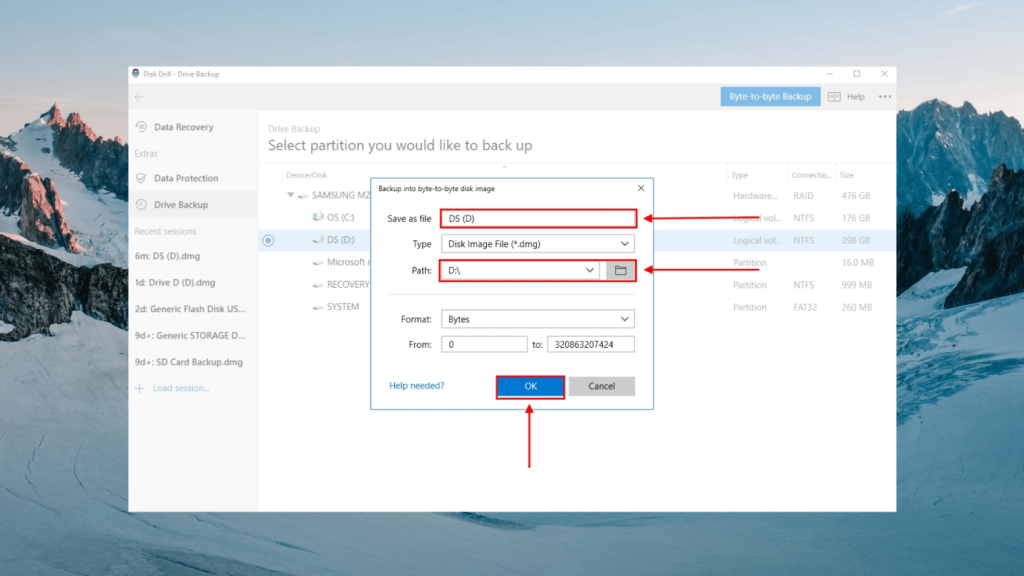Click the Help needed link
Viewport: 1024px width, 576px height.
[x=416, y=385]
